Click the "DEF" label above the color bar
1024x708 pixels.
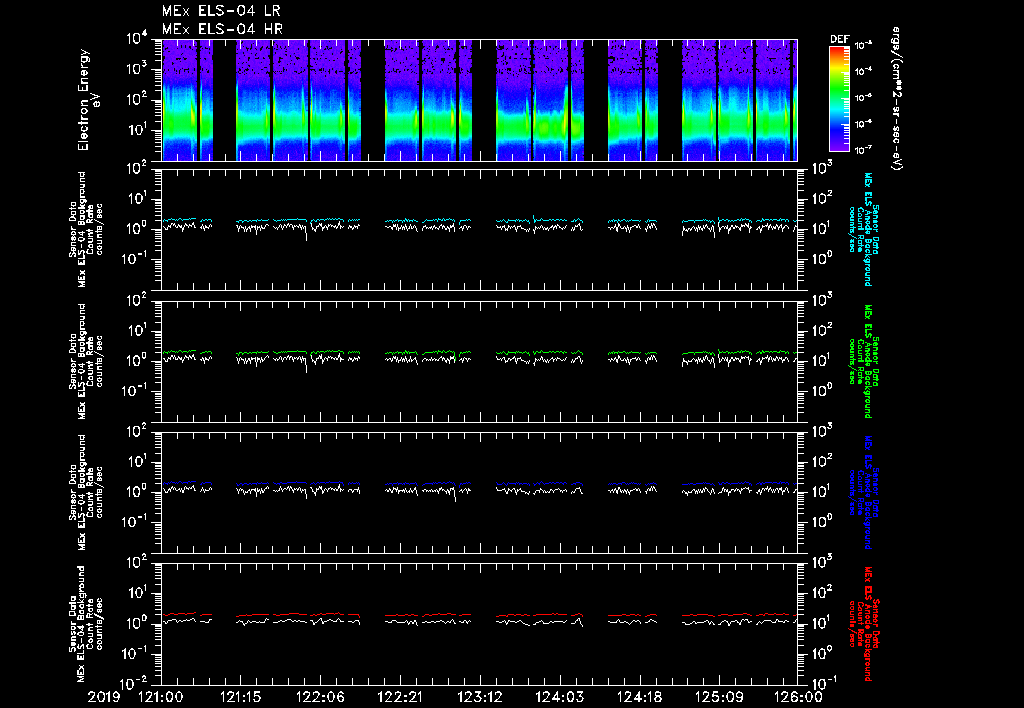pyautogui.click(x=839, y=39)
